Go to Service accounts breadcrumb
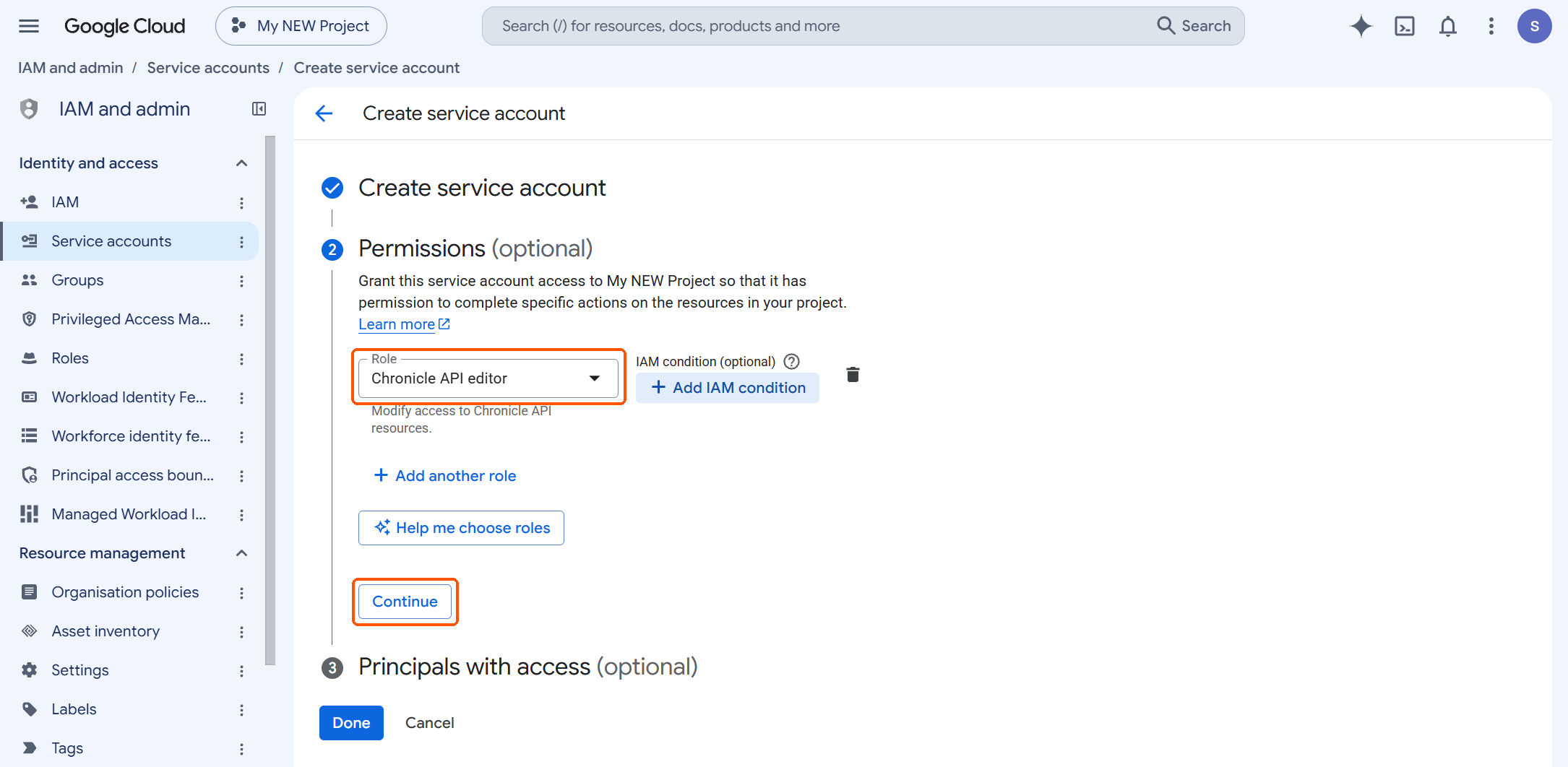 pos(208,68)
